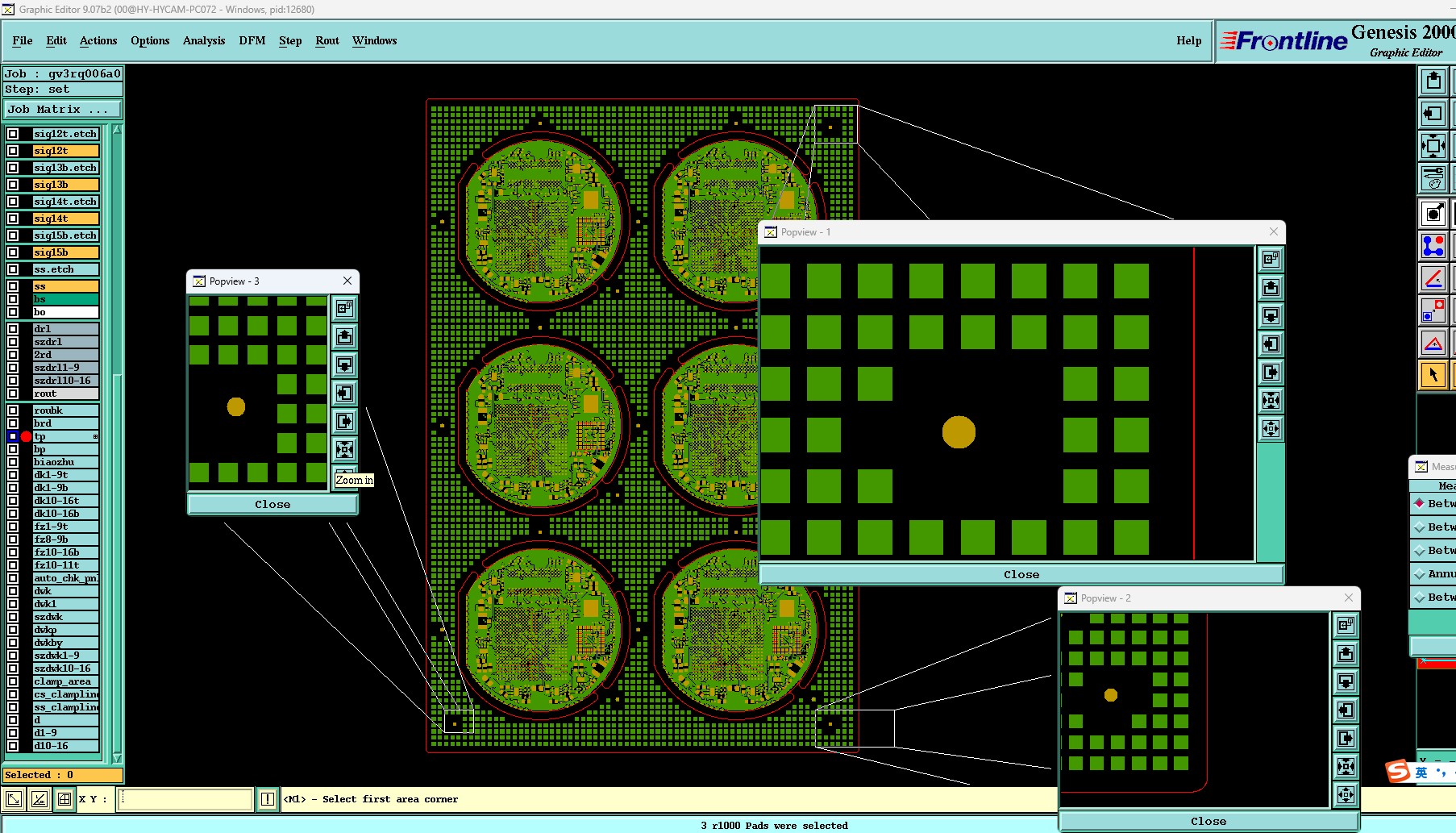
Task: Select the first Betw radio option in Measure panel
Action: [x=1419, y=503]
